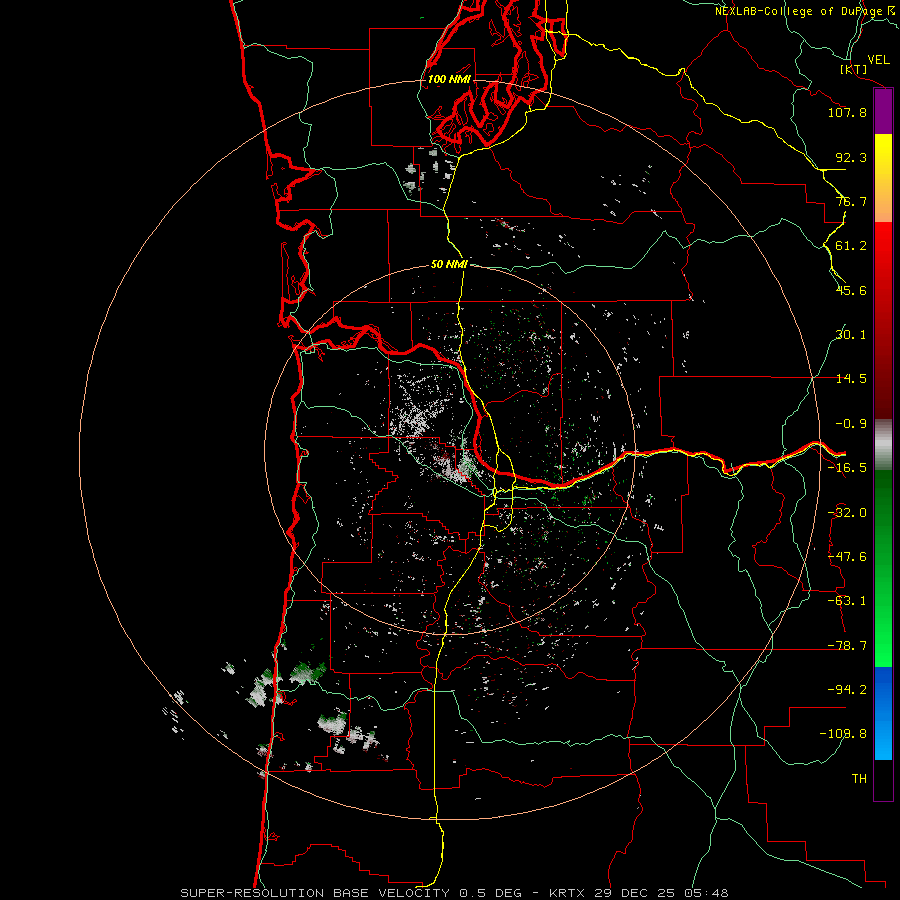Click the -47.6 velocity scale value
Screen dimensions: 900x900
[x=847, y=557]
